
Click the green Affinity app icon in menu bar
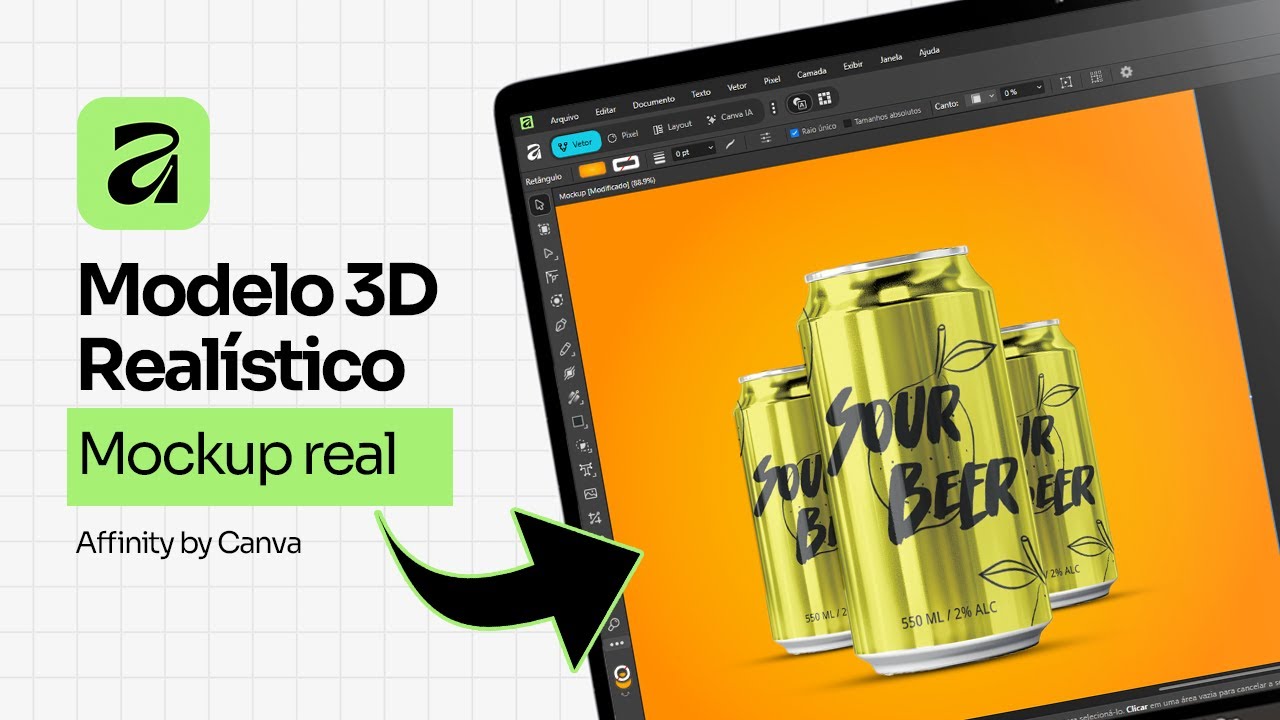click(526, 122)
